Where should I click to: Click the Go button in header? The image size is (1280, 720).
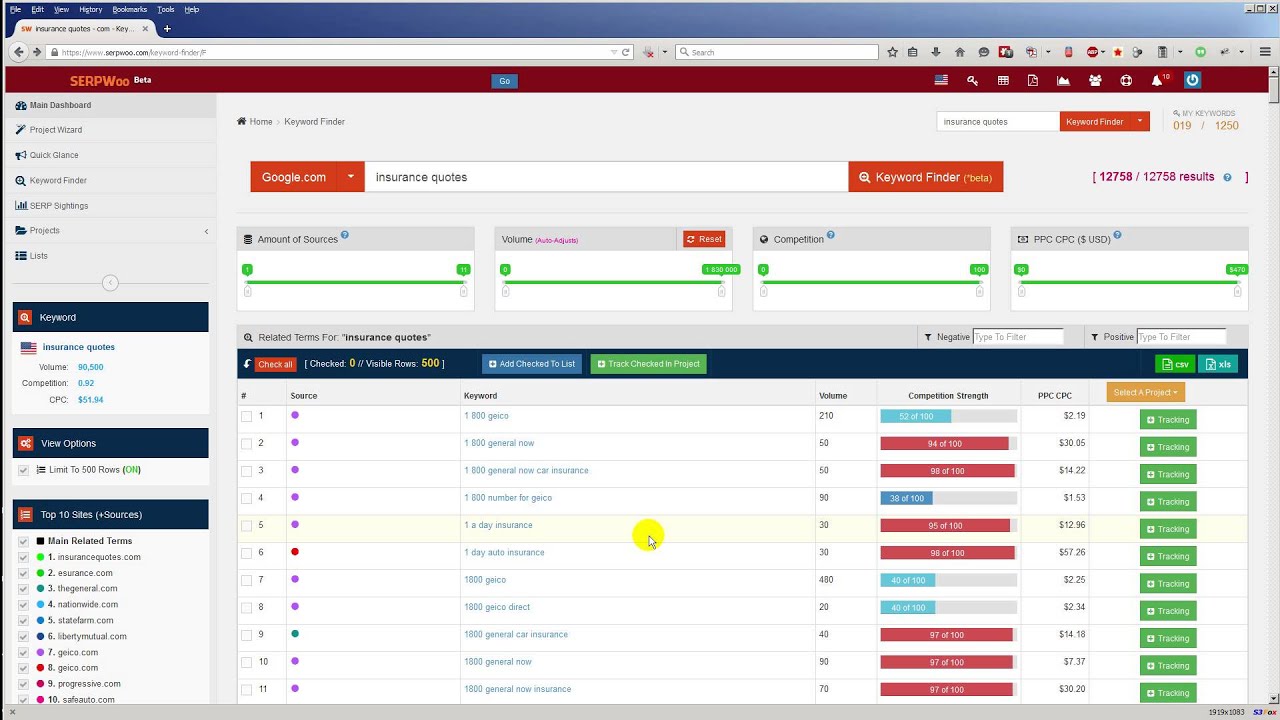504,81
